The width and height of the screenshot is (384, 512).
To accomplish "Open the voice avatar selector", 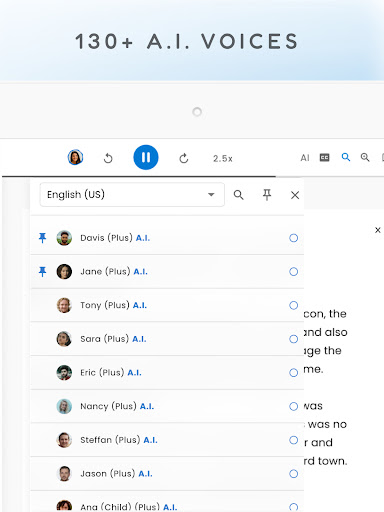I will (x=75, y=157).
